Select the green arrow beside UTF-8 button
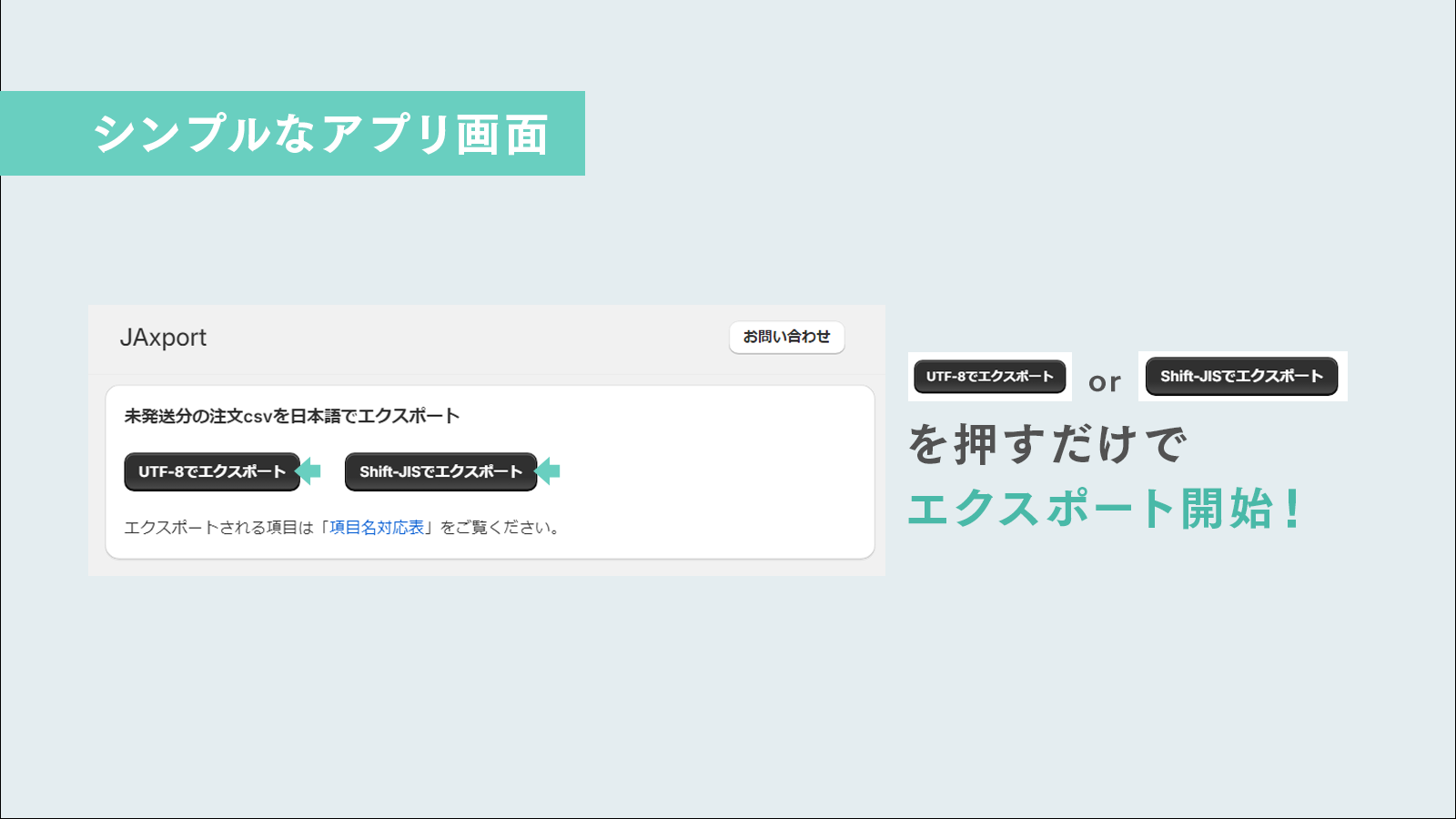 [309, 471]
